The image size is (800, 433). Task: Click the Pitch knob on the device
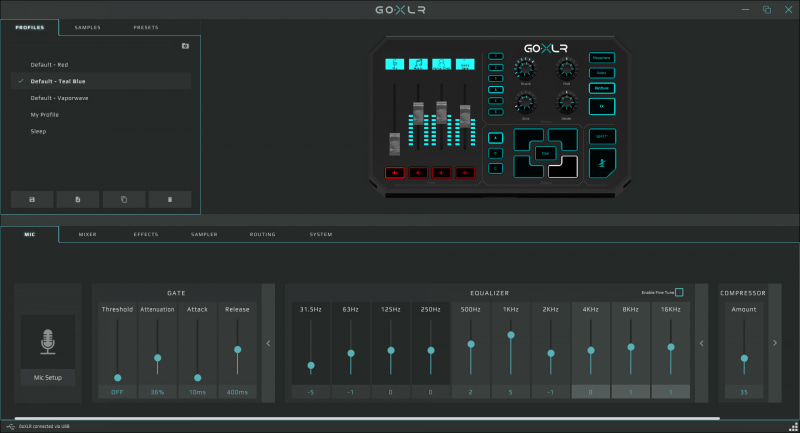click(566, 68)
